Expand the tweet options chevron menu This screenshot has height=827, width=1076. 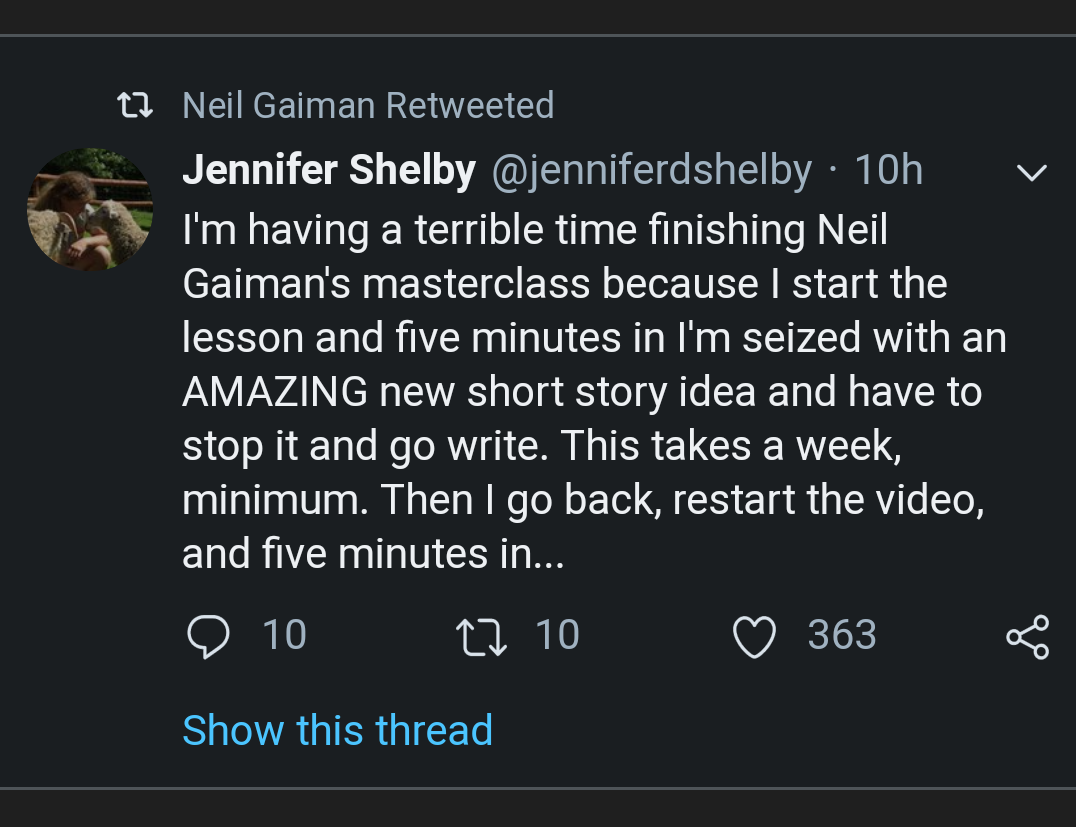click(1031, 173)
